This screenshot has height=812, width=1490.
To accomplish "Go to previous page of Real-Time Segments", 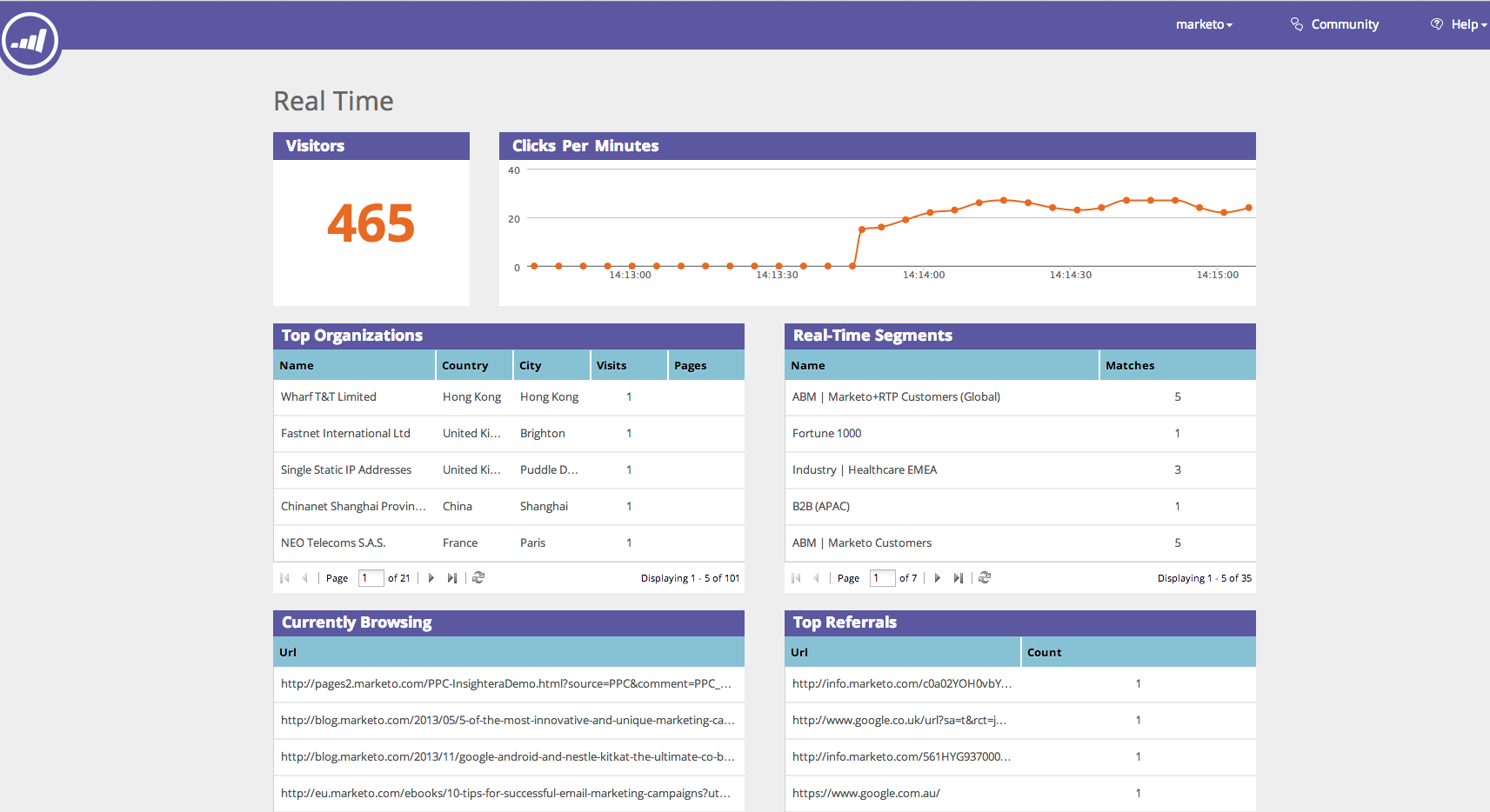I will click(816, 578).
